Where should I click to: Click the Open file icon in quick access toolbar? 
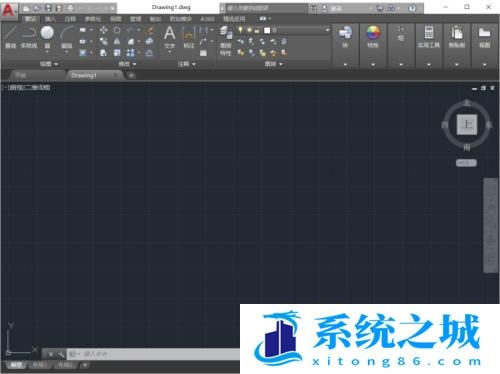(37, 8)
